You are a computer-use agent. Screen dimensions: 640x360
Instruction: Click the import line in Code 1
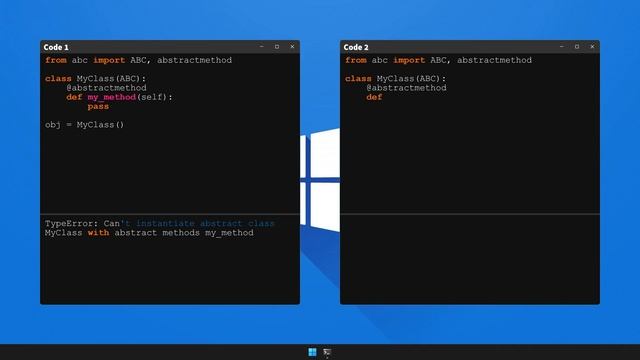point(138,60)
